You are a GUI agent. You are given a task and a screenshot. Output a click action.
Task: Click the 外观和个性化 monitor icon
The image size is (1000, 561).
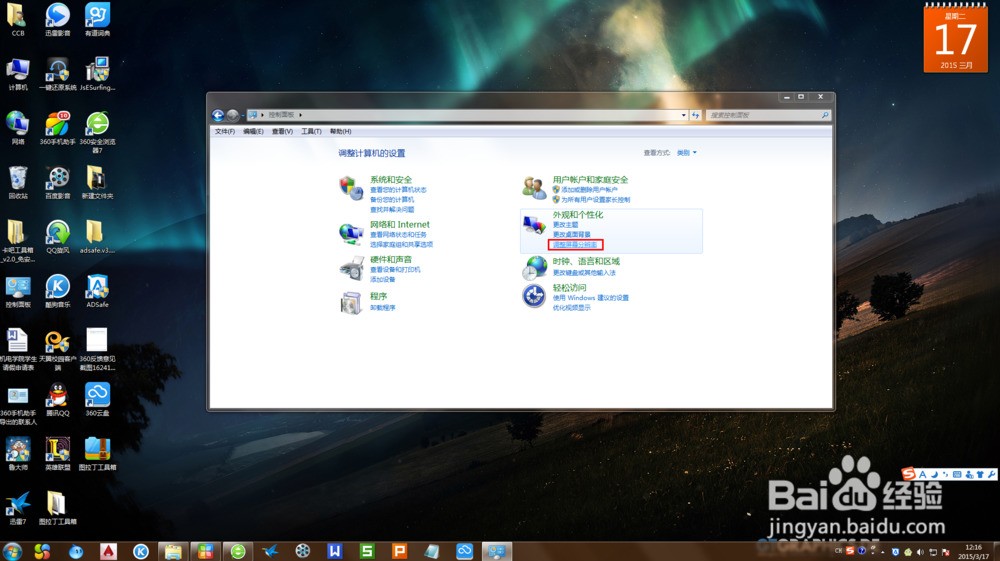click(x=534, y=225)
